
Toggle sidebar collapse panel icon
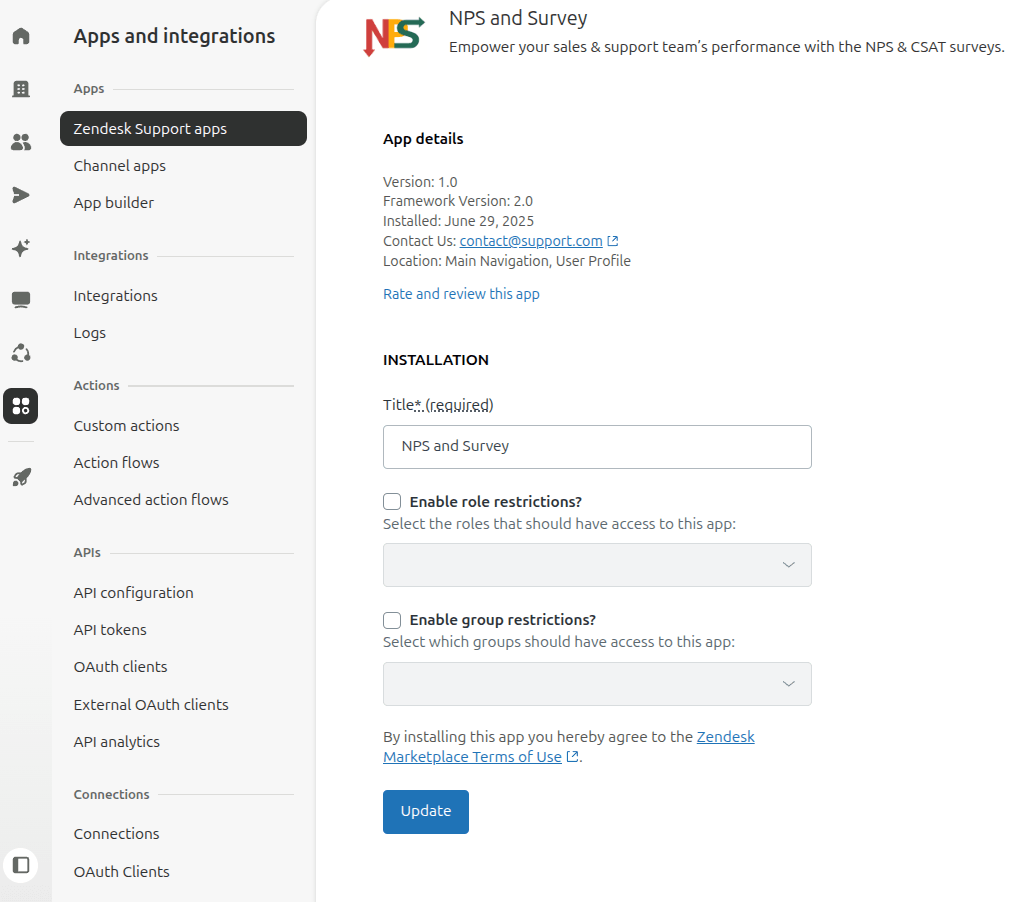[21, 865]
